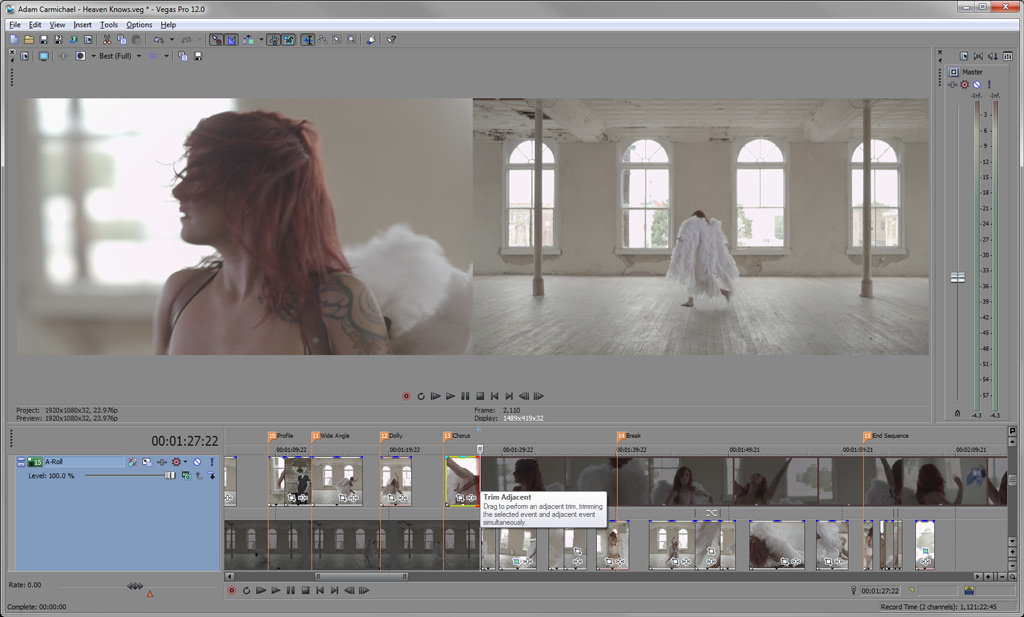Image resolution: width=1024 pixels, height=617 pixels.
Task: Open the A-Roll automation settings dropdown arrow
Action: 186,462
